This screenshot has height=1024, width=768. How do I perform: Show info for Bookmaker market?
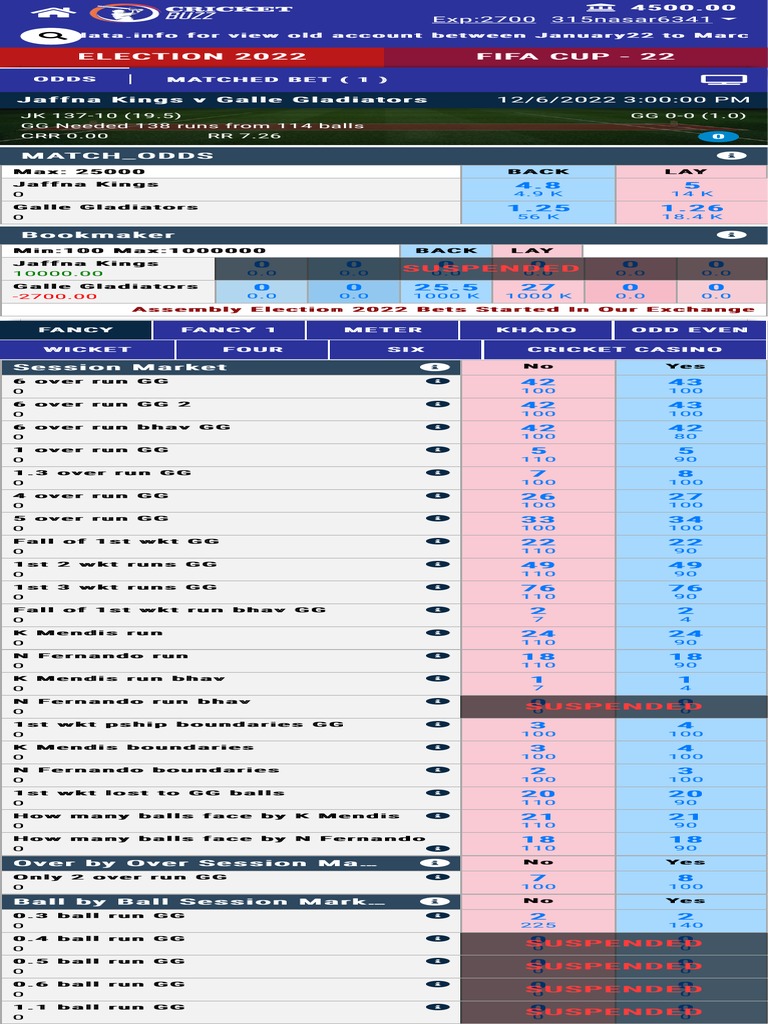[731, 235]
